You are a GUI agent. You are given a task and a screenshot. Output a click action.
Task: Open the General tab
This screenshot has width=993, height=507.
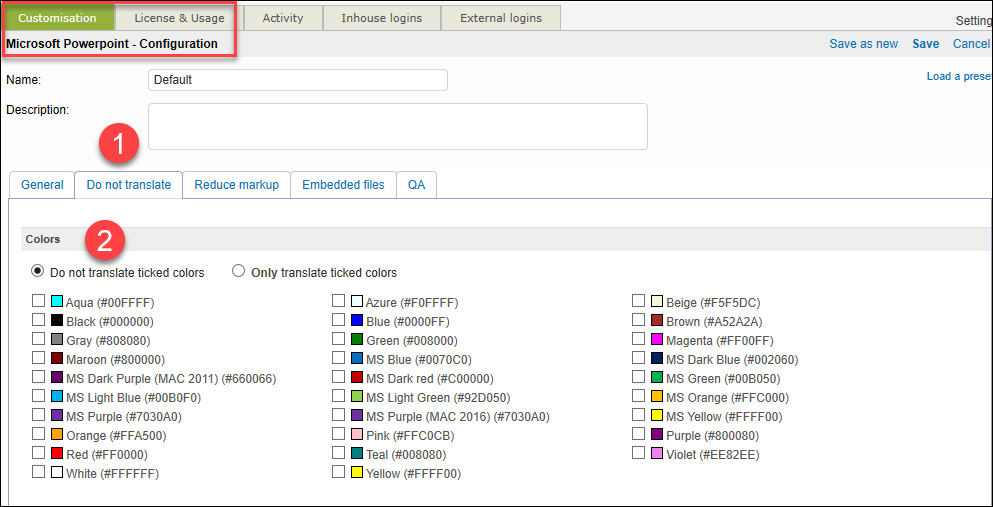pos(42,185)
